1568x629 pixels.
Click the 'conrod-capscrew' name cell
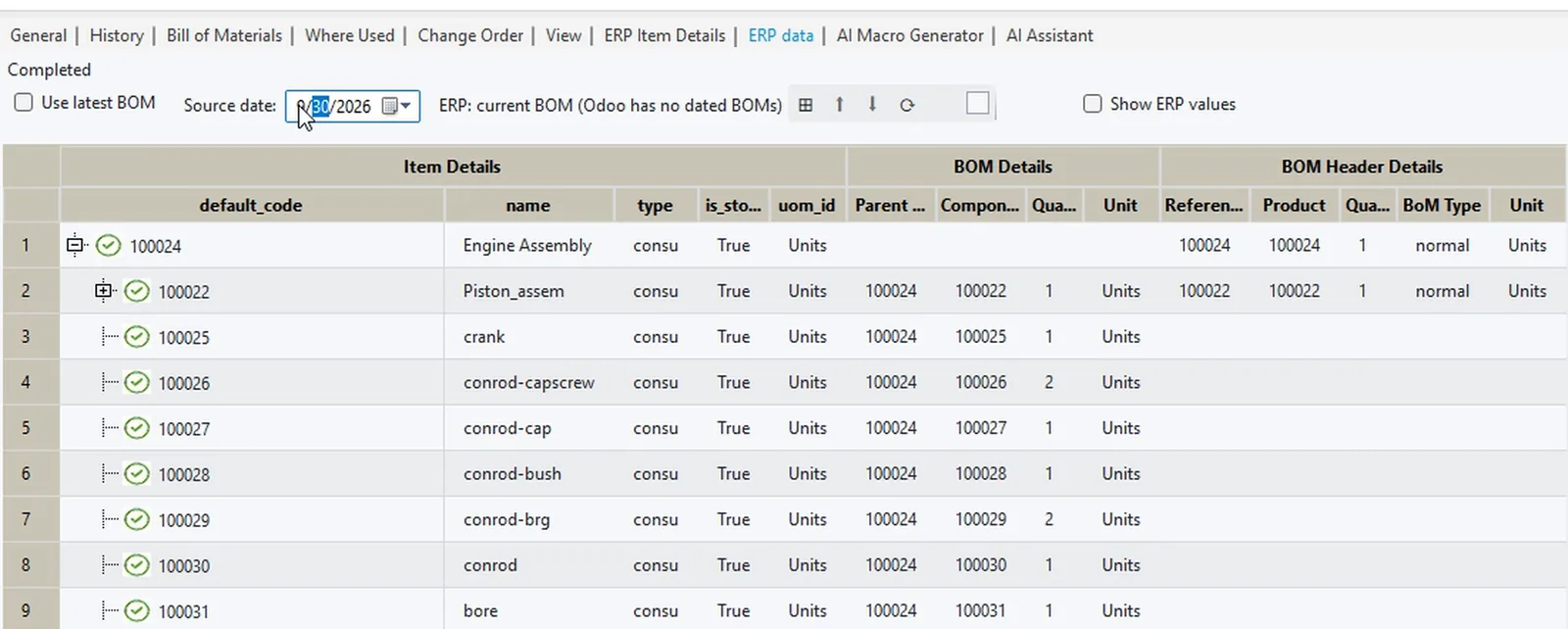[529, 382]
